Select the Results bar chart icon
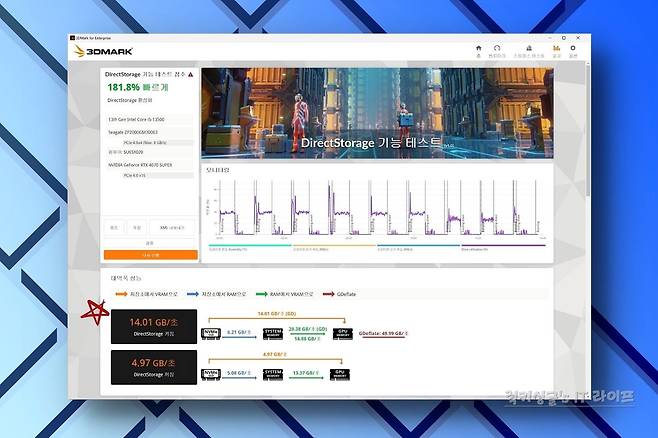Screen dimensions: 658x438 click(x=555, y=49)
